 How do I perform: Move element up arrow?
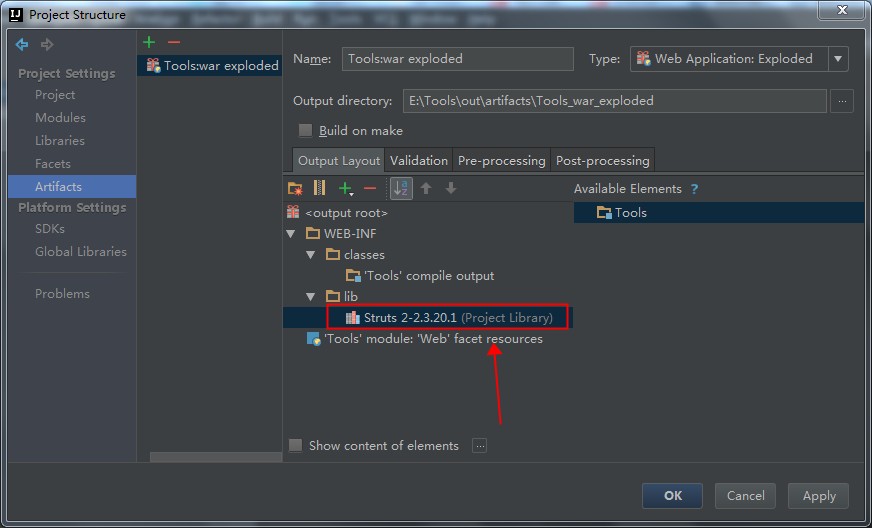coord(426,188)
